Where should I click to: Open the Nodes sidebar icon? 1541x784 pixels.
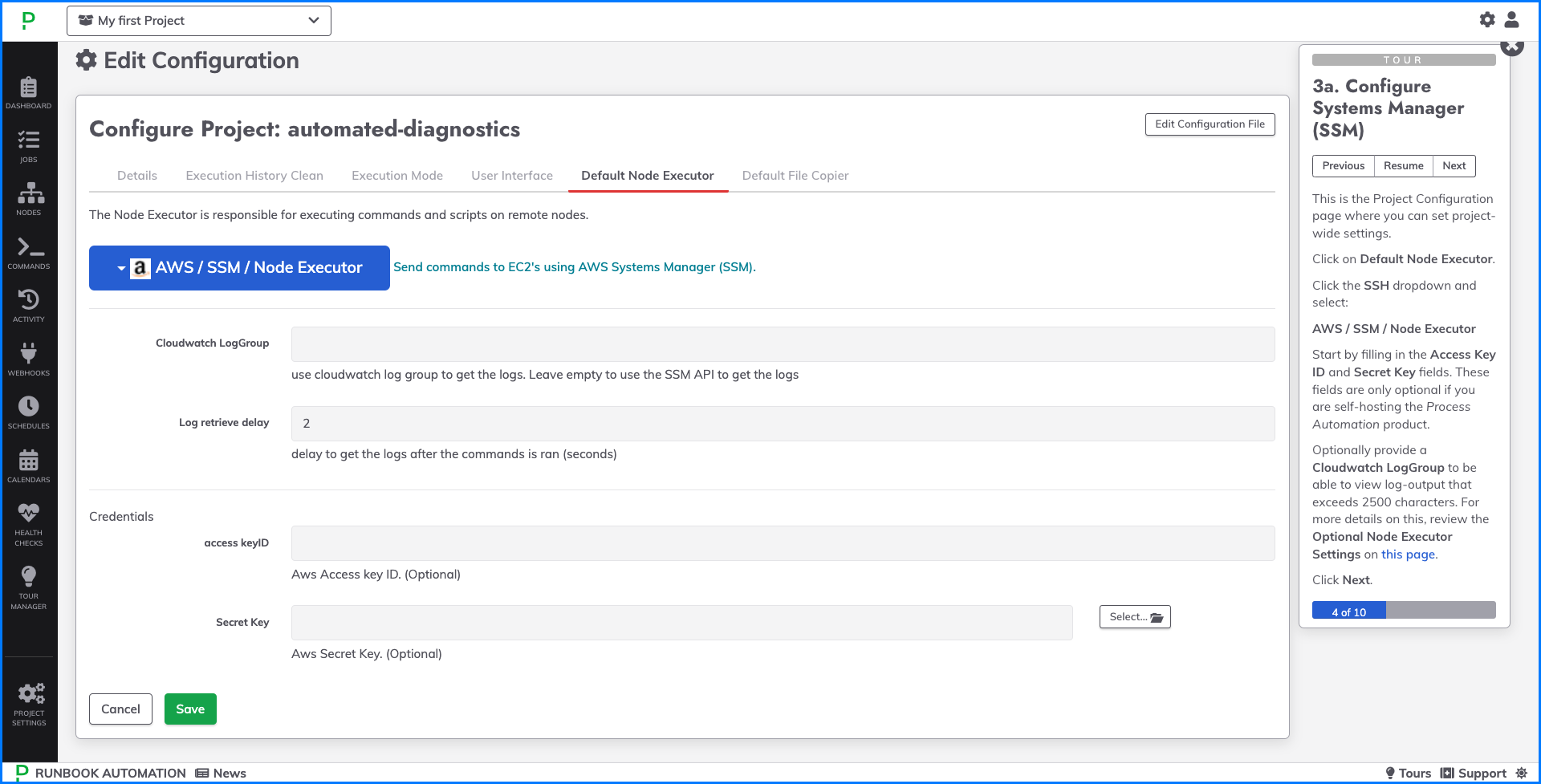(29, 200)
